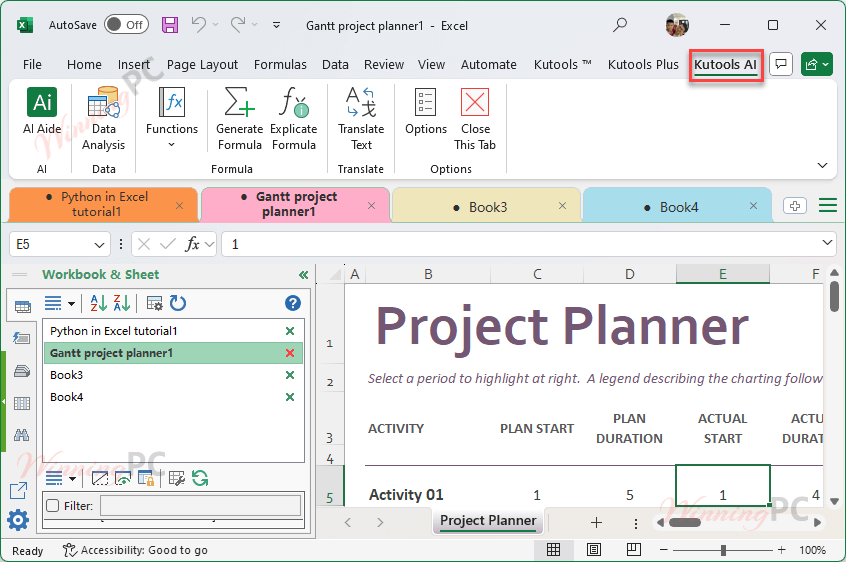Image resolution: width=846 pixels, height=562 pixels.
Task: Click the Insert Function fx button
Action: [193, 244]
